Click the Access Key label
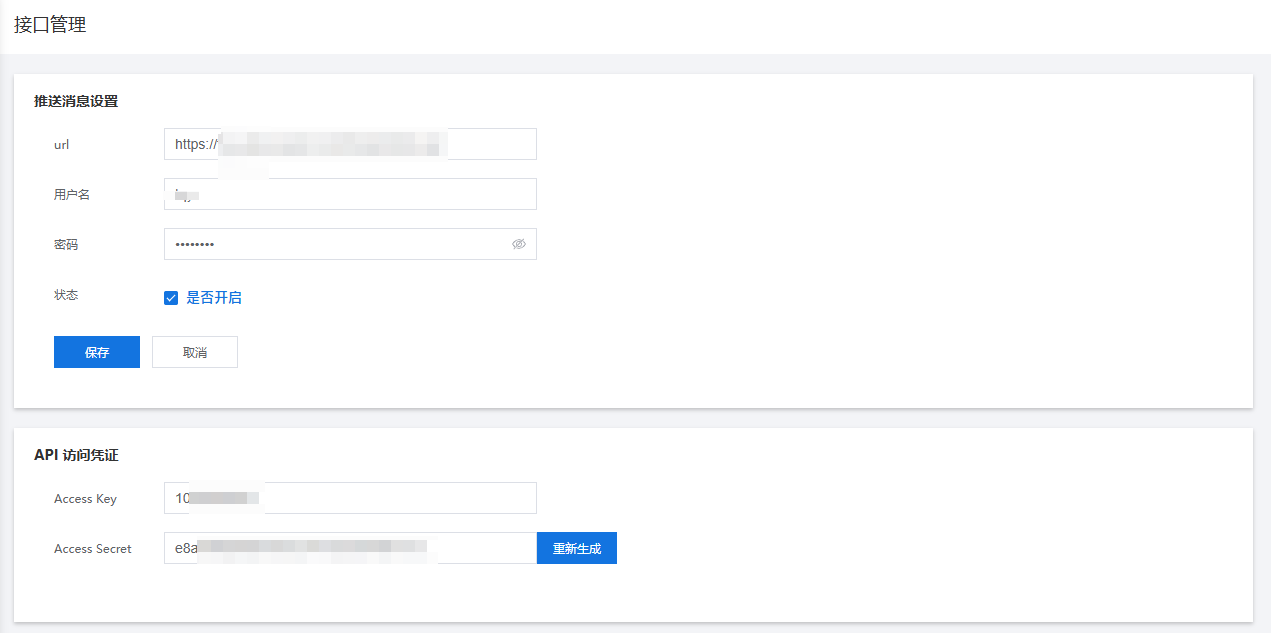The width and height of the screenshot is (1271, 633). pos(85,499)
